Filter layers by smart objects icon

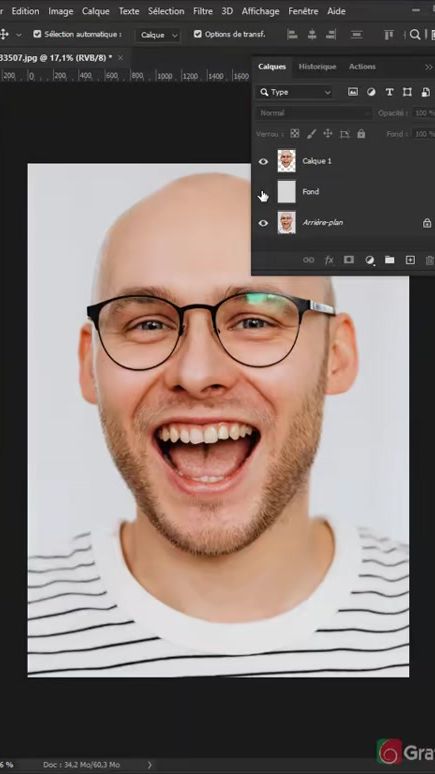pyautogui.click(x=425, y=92)
